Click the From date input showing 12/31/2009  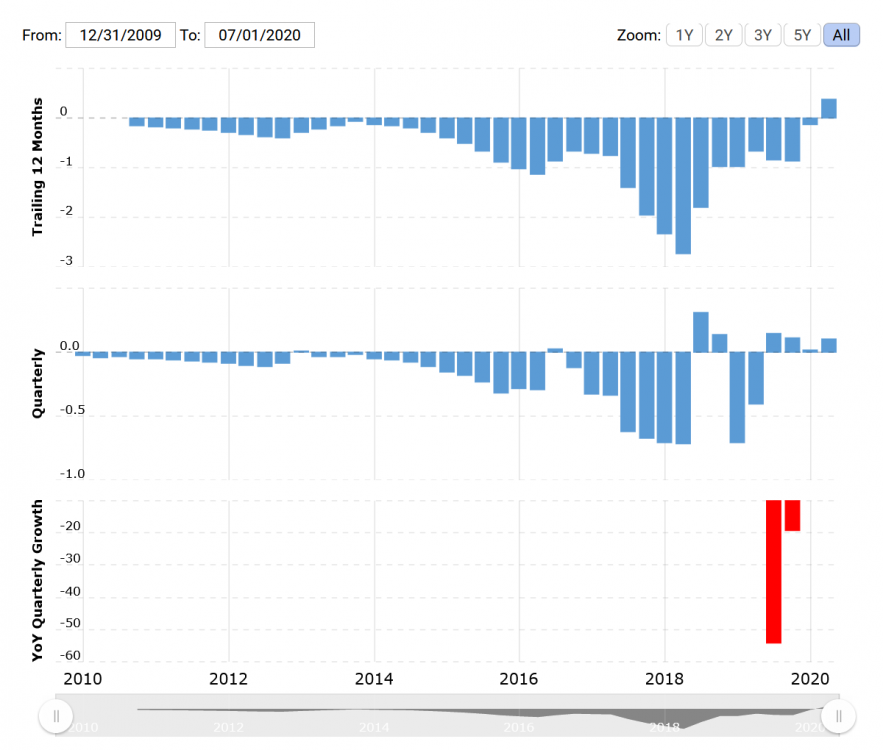click(x=120, y=34)
